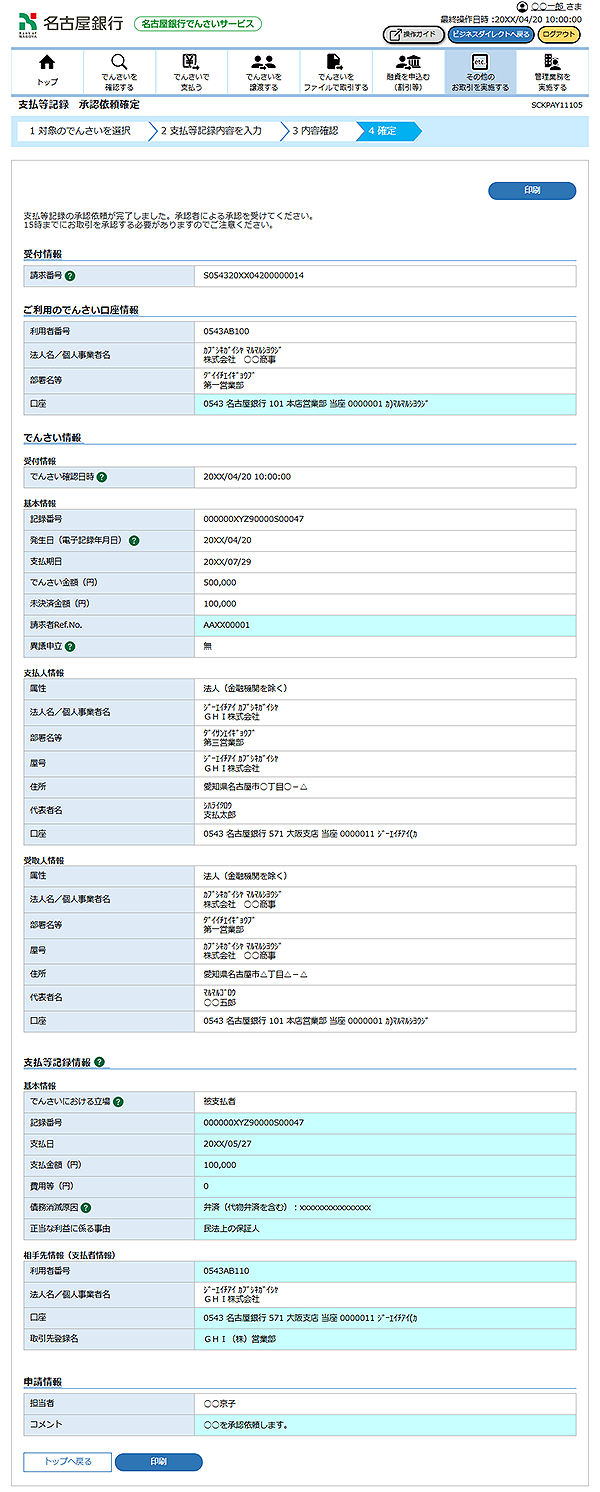The image size is (600, 1492).
Task: Click the yellow ログアウト button
Action: [558, 34]
